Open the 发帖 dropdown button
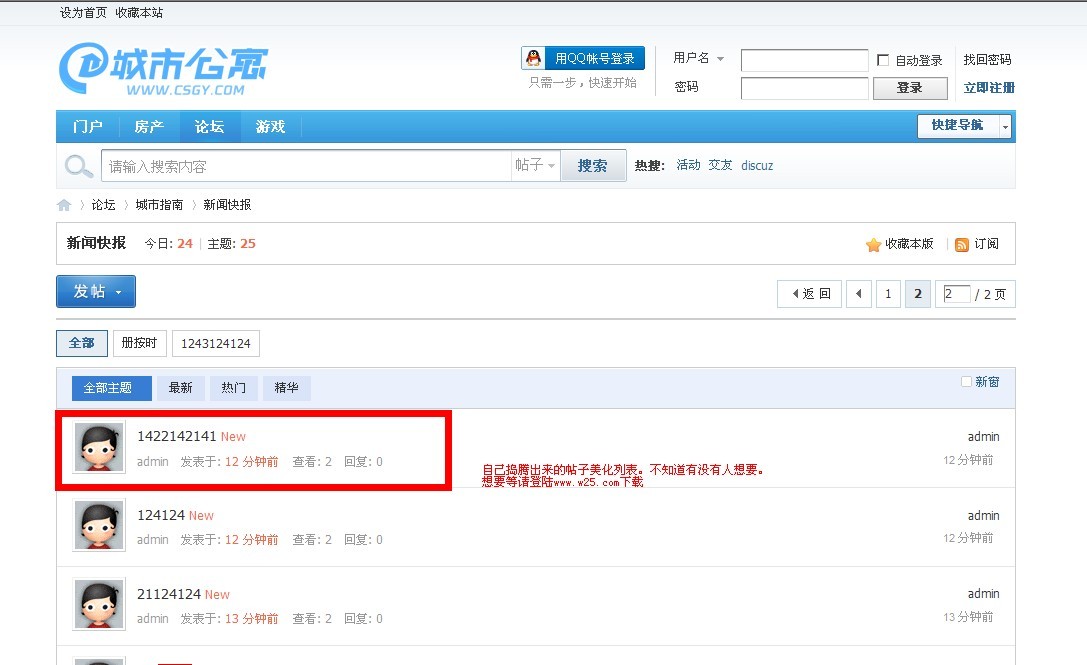Image resolution: width=1087 pixels, height=665 pixels. [x=96, y=291]
